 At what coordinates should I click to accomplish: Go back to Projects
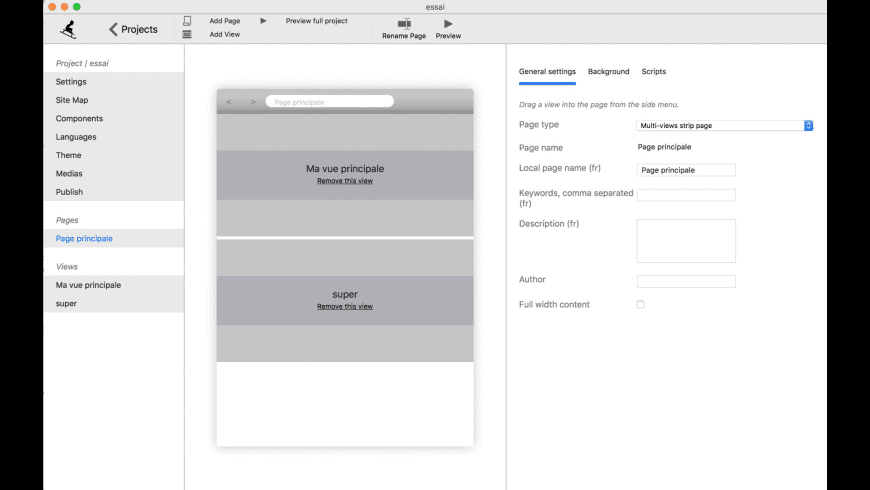[133, 29]
